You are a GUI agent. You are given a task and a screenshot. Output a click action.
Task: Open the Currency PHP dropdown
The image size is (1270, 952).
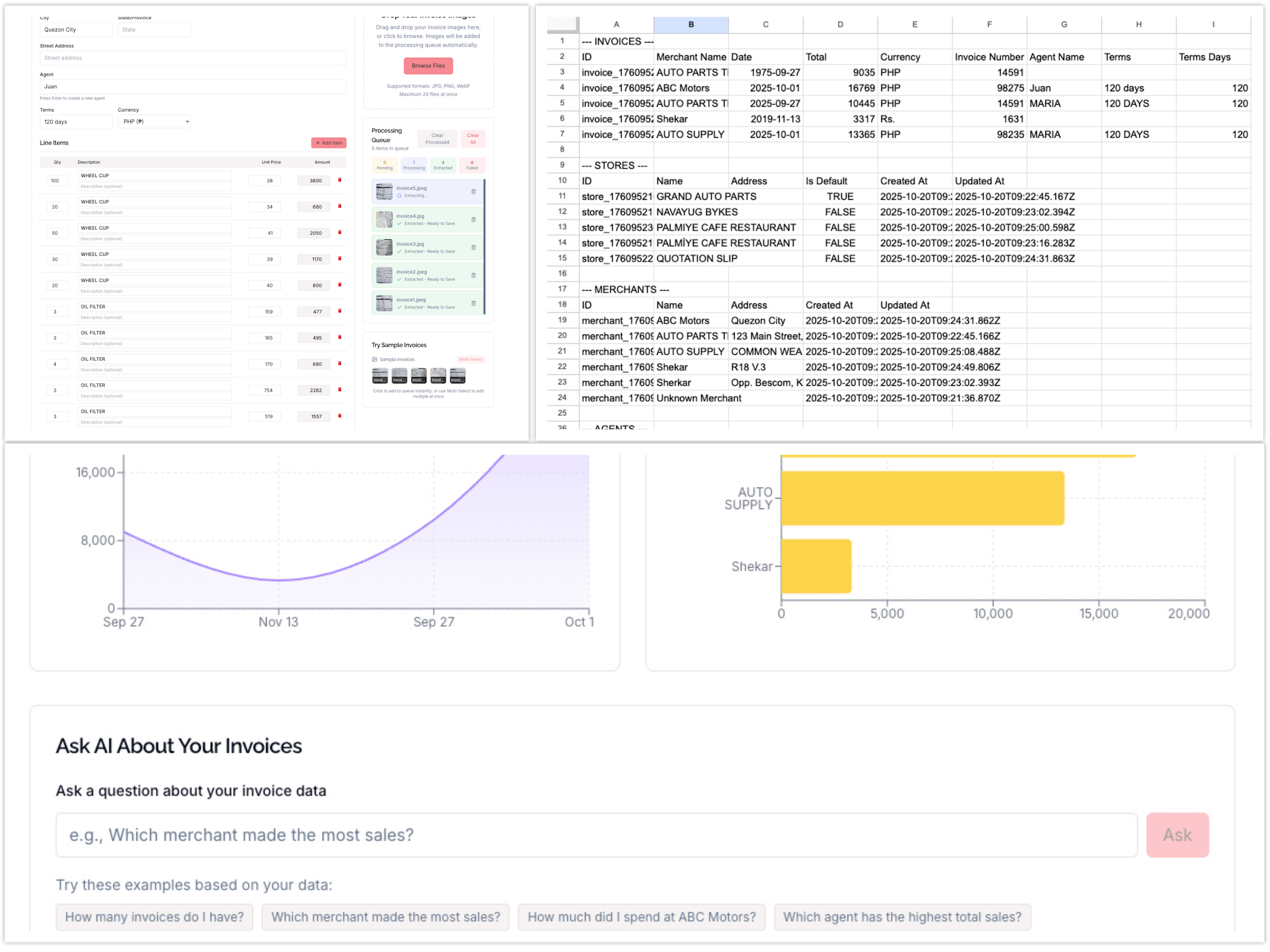[x=154, y=121]
